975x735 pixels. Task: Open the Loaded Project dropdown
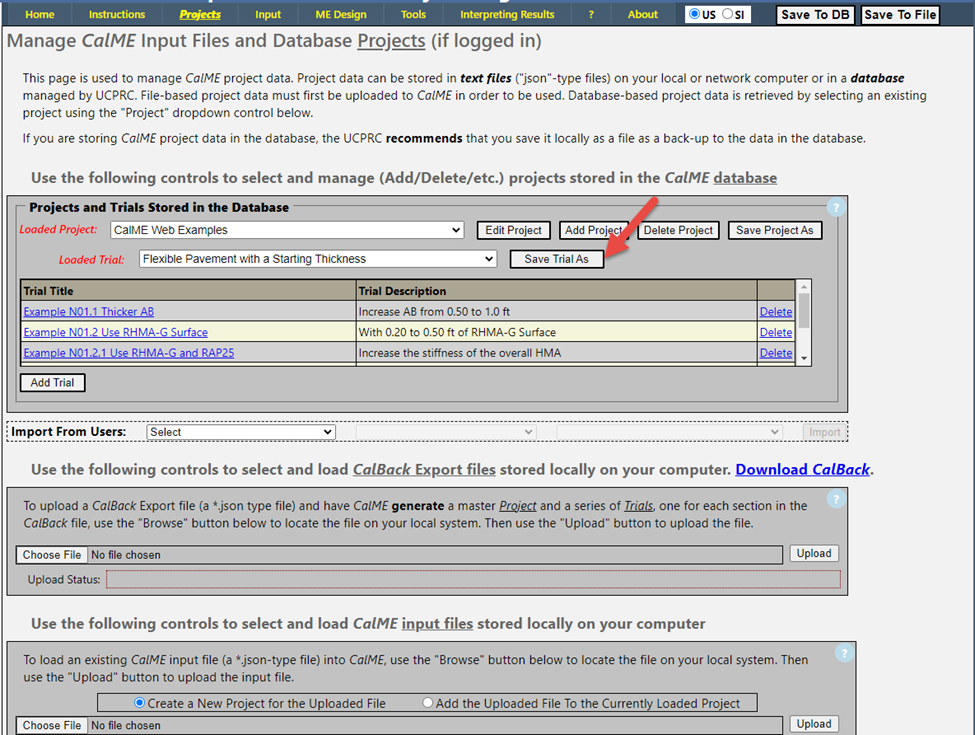point(287,230)
